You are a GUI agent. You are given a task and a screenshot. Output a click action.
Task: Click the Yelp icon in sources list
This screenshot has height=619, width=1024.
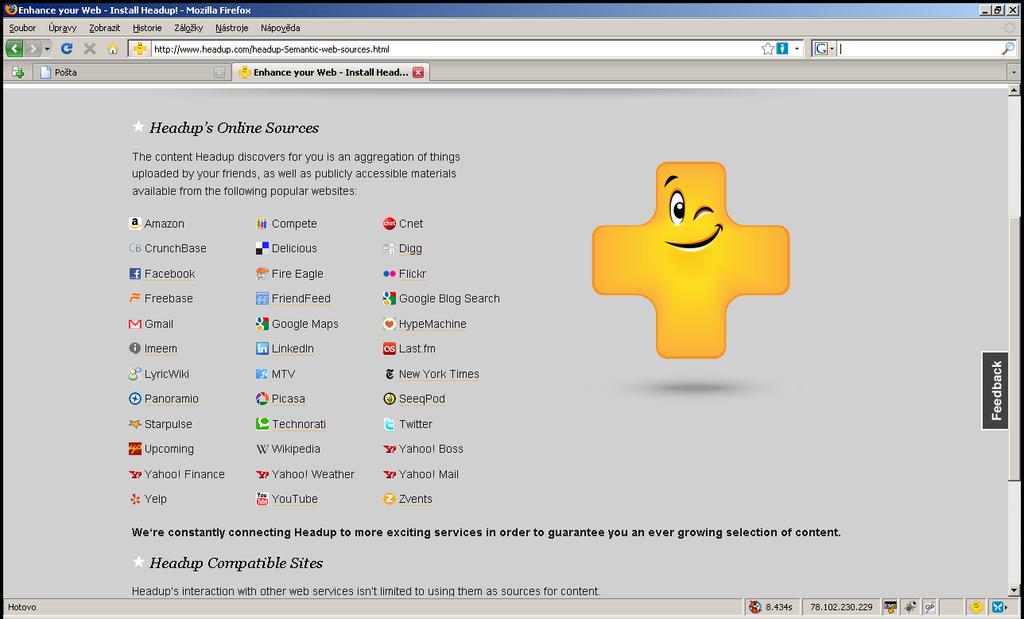pos(135,499)
